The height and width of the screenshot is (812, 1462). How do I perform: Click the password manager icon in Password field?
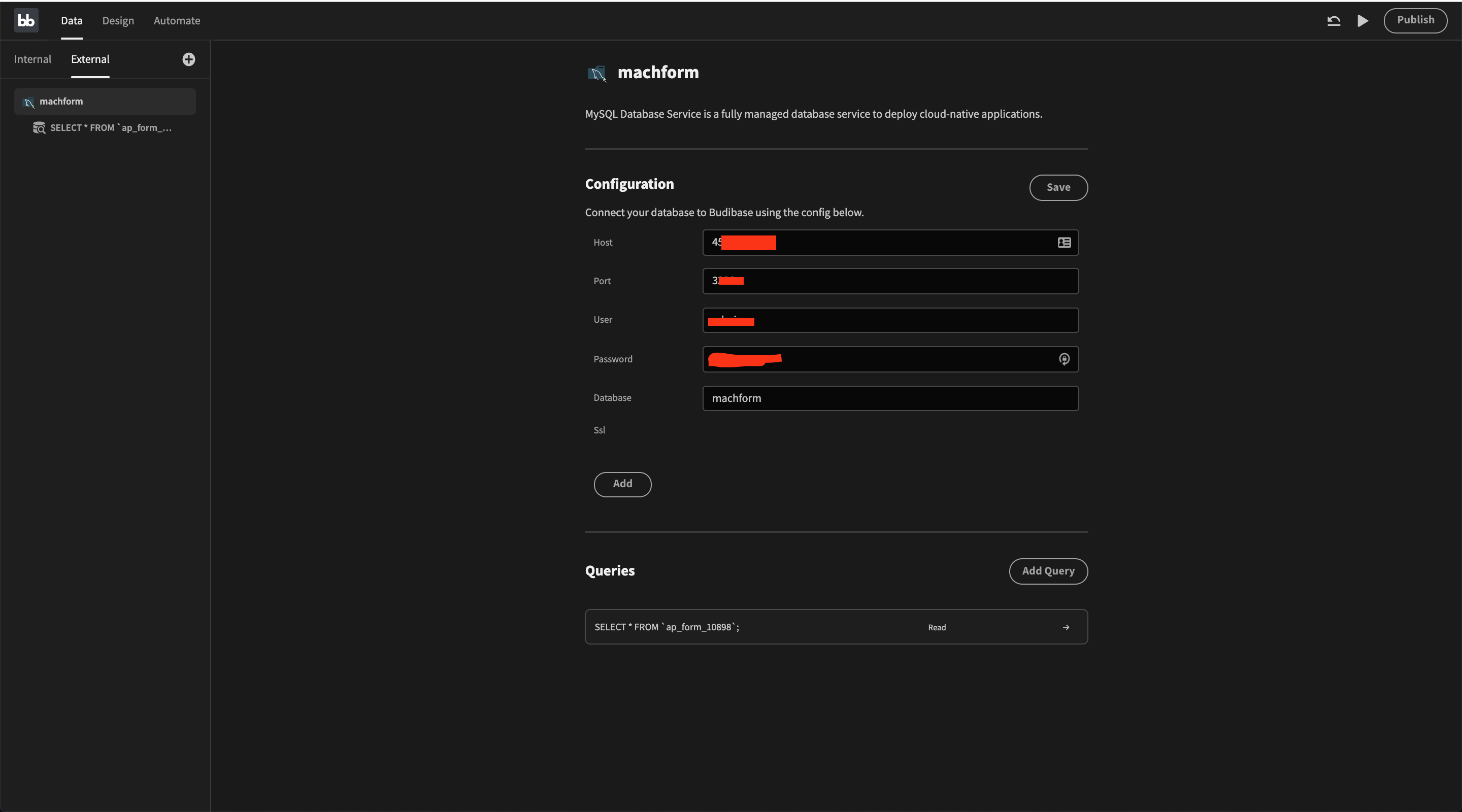coord(1064,359)
